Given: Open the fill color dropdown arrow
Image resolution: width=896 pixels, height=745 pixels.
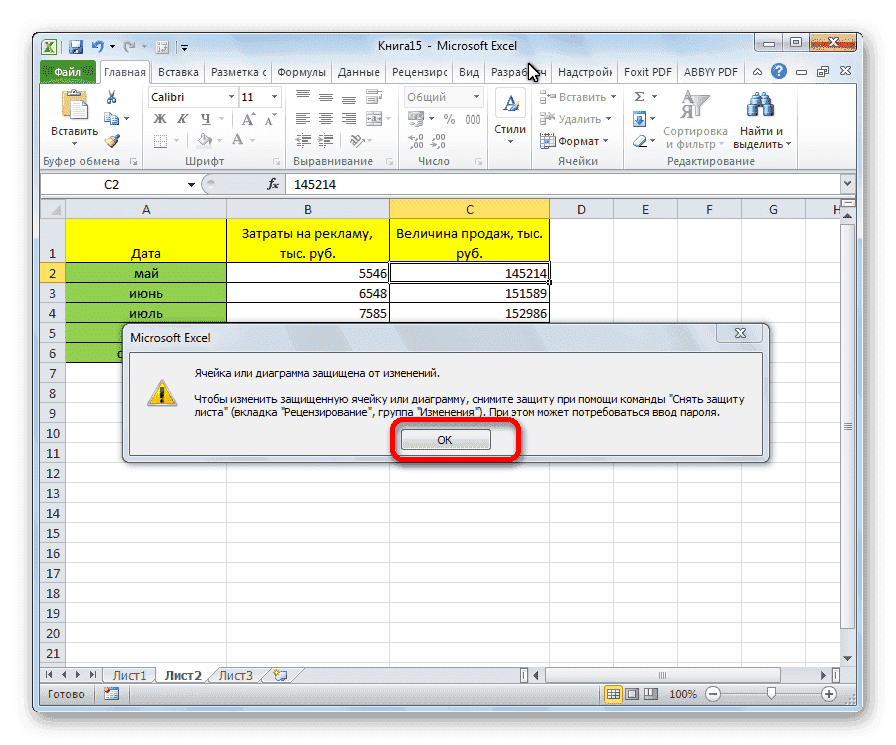Looking at the screenshot, I should tap(219, 140).
